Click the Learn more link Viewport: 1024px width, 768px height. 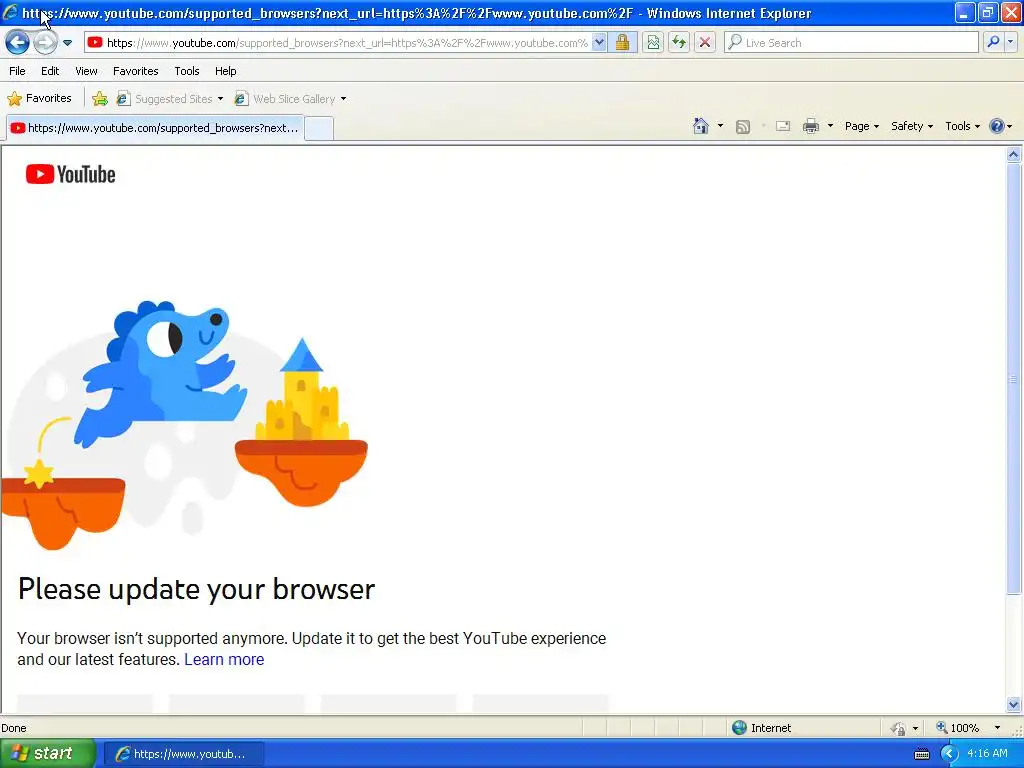tap(224, 660)
